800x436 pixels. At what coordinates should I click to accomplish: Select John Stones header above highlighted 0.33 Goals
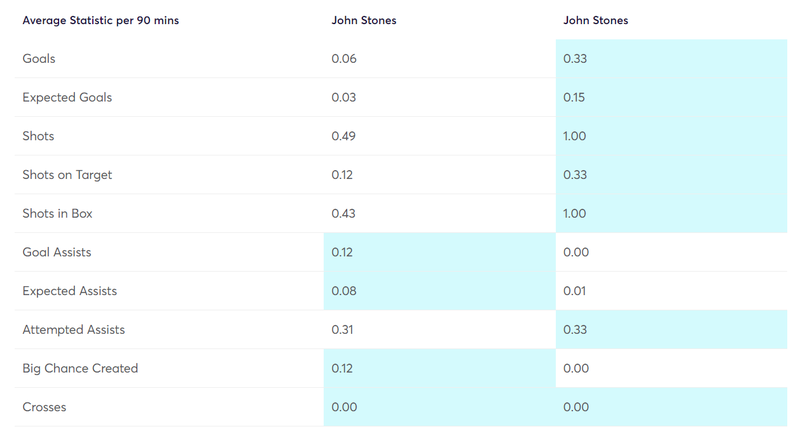click(x=595, y=20)
